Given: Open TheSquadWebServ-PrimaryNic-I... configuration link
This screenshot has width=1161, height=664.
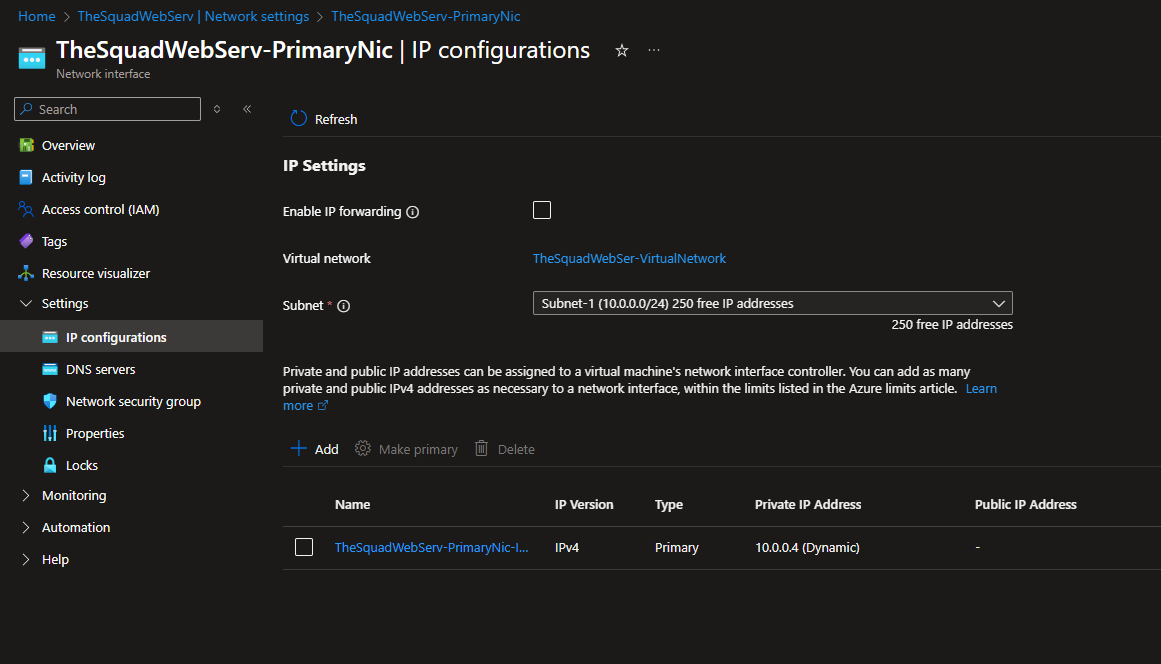Looking at the screenshot, I should (432, 548).
